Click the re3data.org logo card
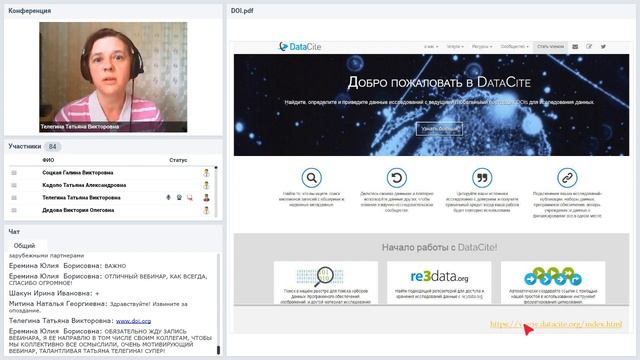 pyautogui.click(x=439, y=277)
